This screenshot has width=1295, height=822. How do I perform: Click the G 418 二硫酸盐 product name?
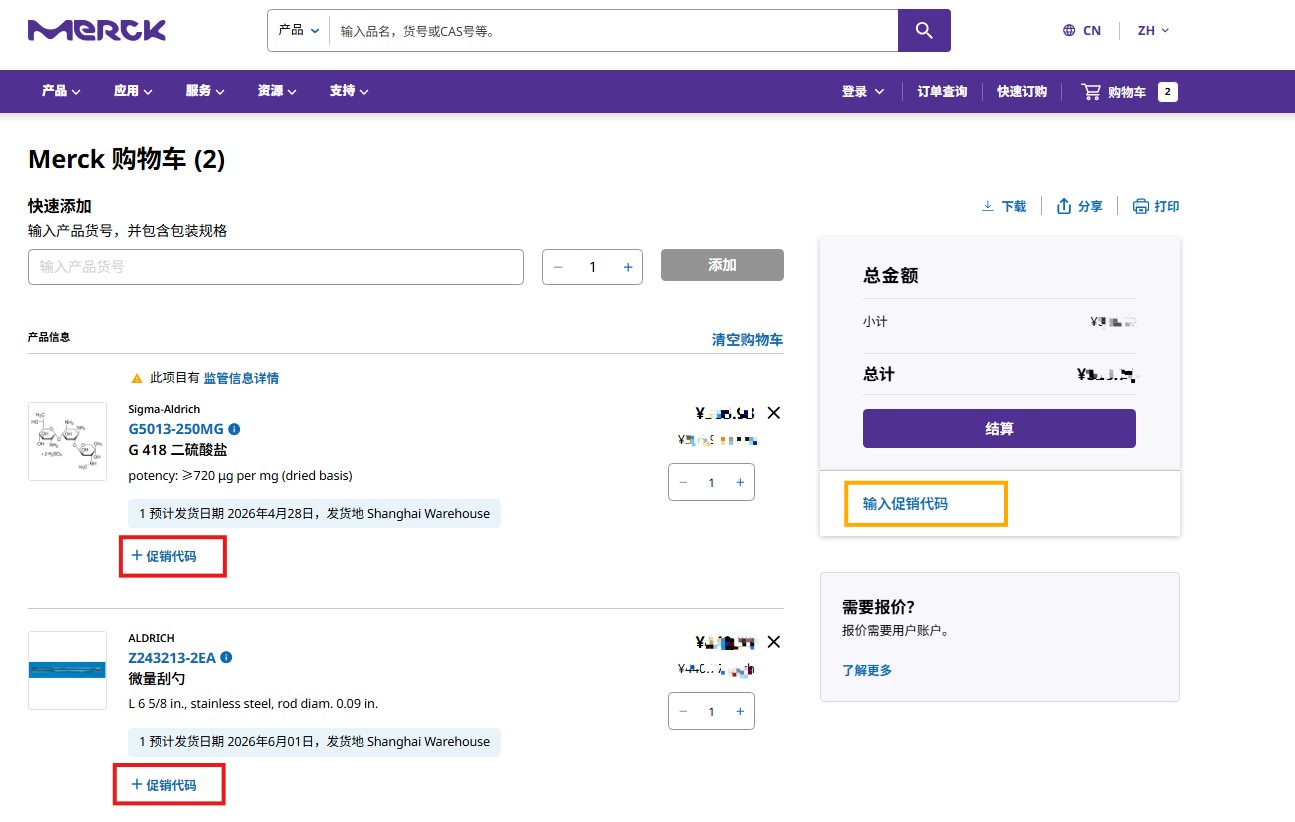[x=178, y=450]
